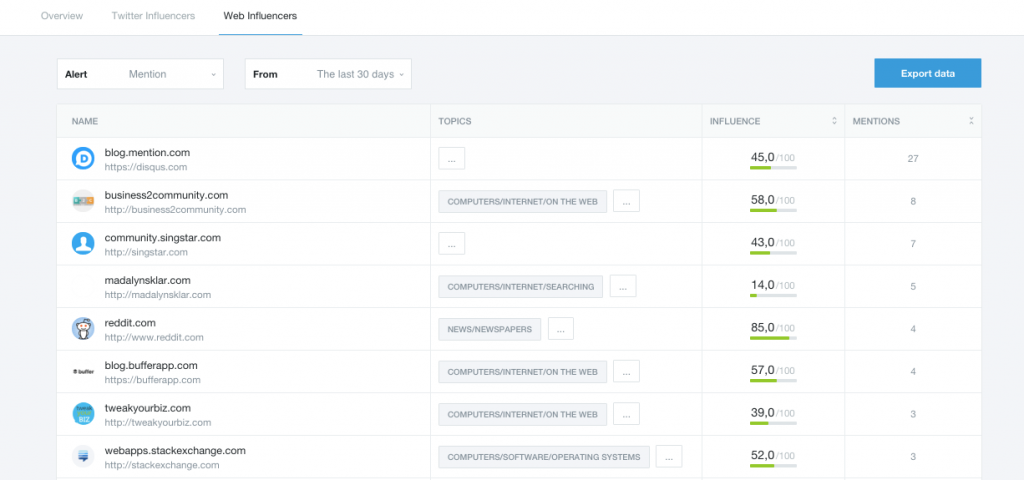Click the community.singstar.com name
Screen dimensions: 1024x480
click(x=163, y=238)
